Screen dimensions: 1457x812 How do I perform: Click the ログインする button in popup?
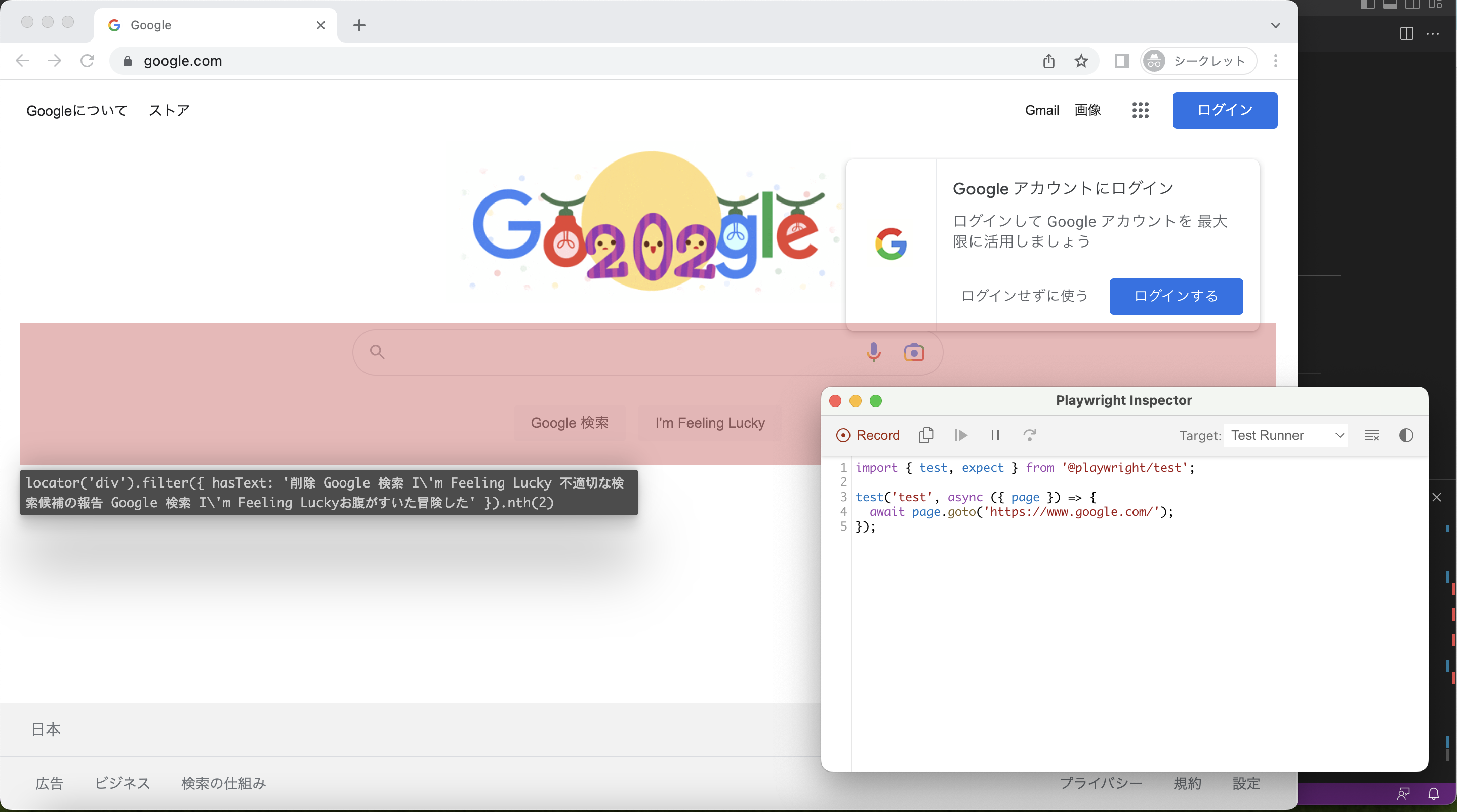1176,296
